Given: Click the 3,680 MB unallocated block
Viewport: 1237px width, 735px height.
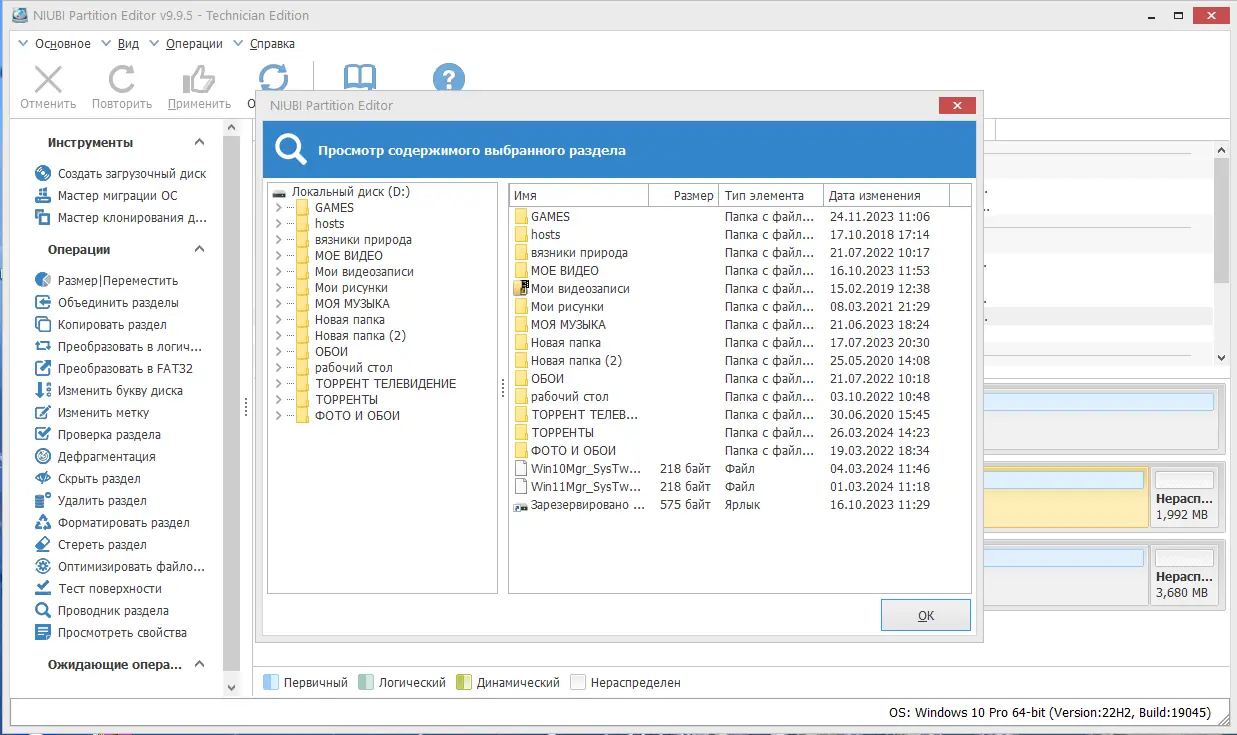Looking at the screenshot, I should 1184,574.
